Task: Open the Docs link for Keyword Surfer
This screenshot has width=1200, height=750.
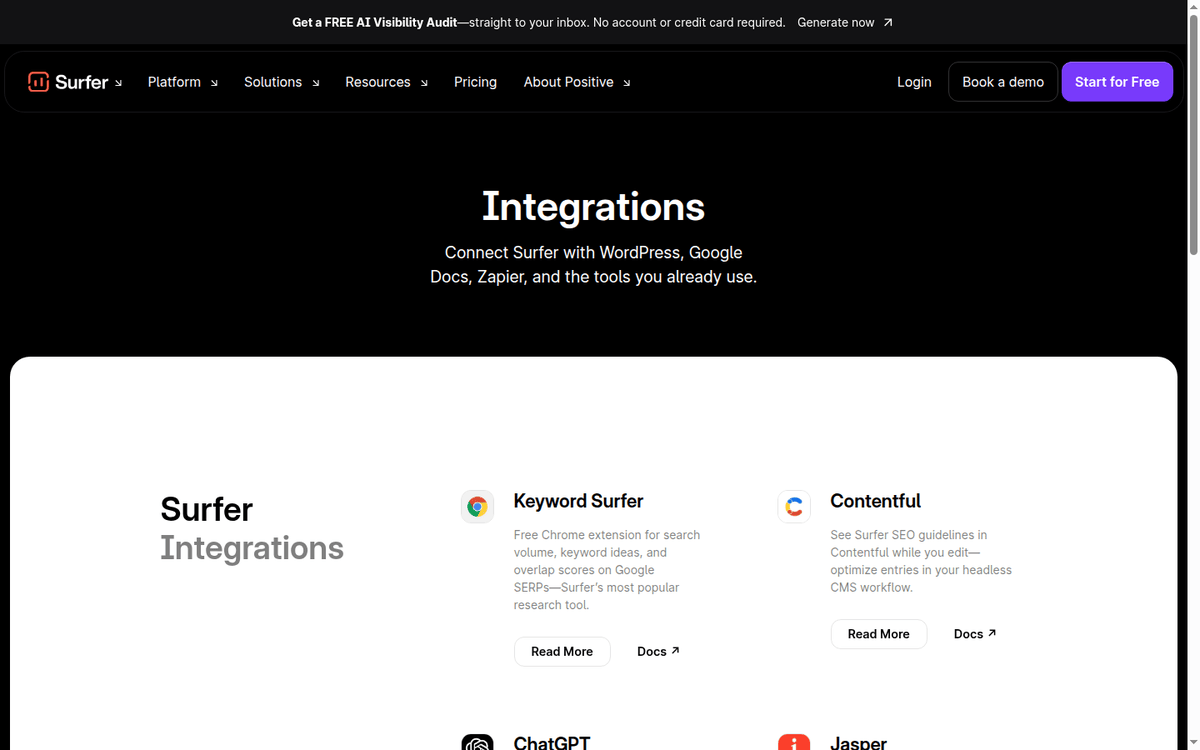Action: 658,651
